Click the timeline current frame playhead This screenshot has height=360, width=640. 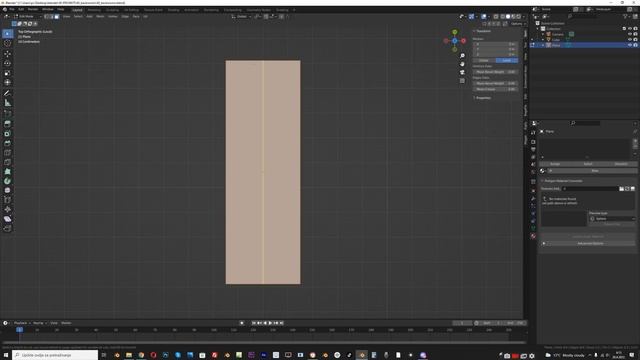pyautogui.click(x=20, y=329)
